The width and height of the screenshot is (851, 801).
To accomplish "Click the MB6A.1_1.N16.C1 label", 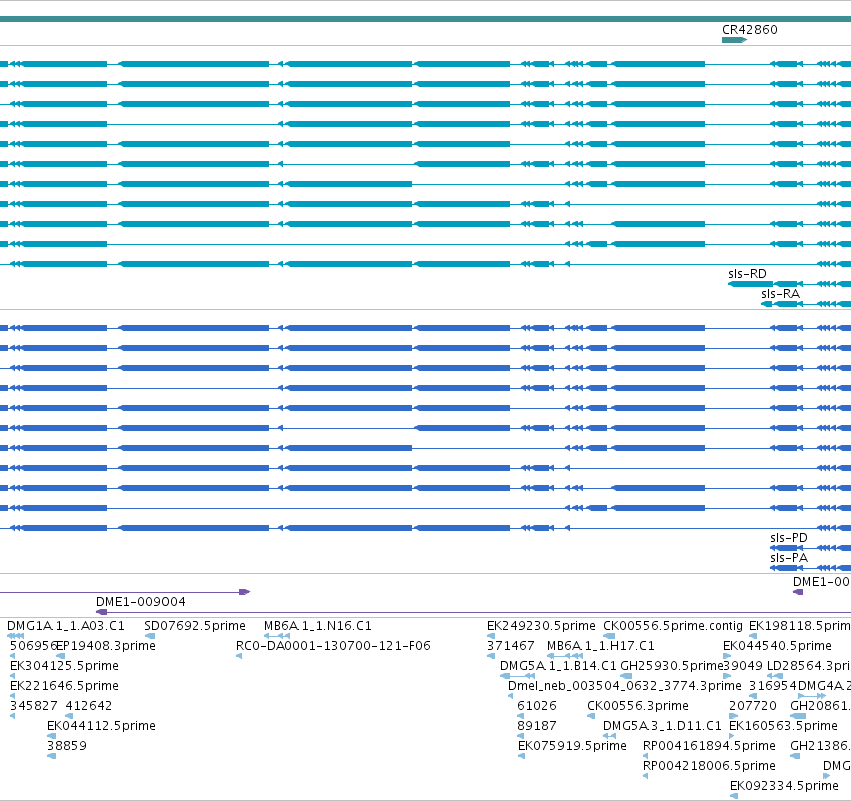I will tap(317, 626).
